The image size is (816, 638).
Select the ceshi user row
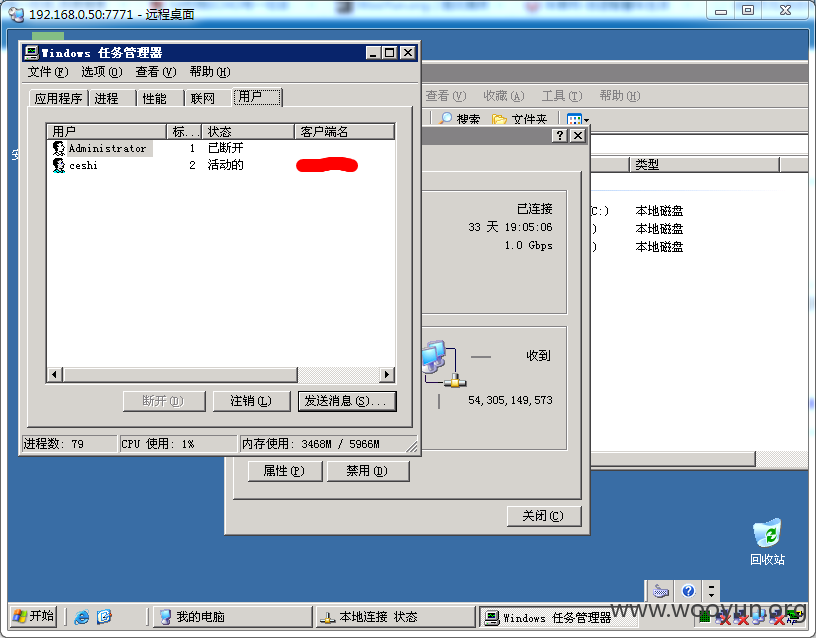221,165
